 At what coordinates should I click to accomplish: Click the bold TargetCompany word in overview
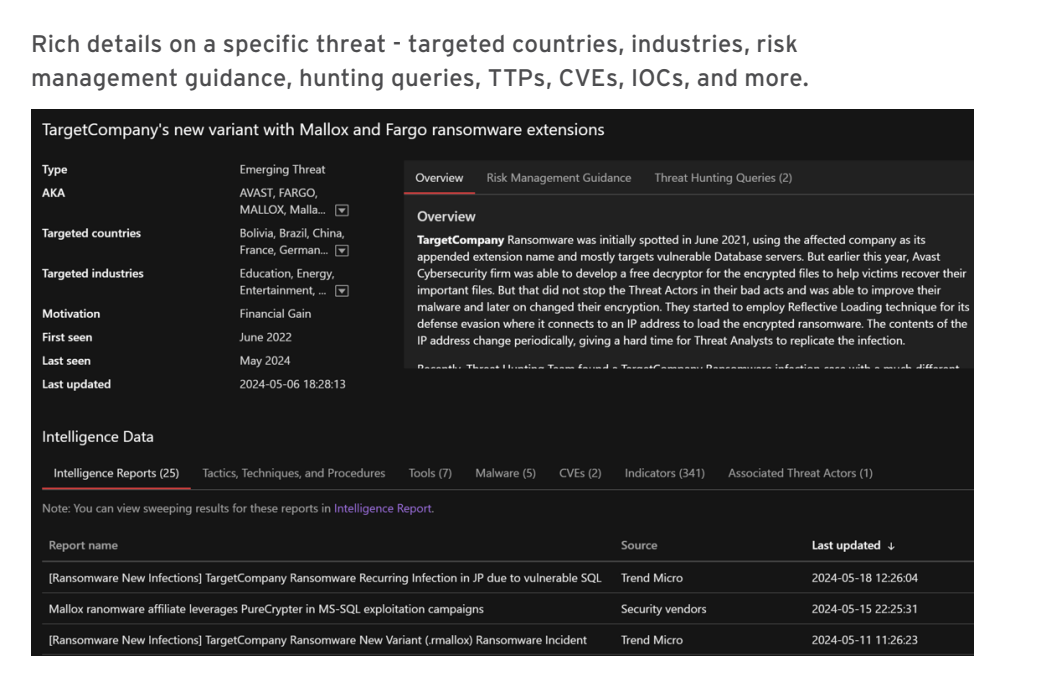460,240
